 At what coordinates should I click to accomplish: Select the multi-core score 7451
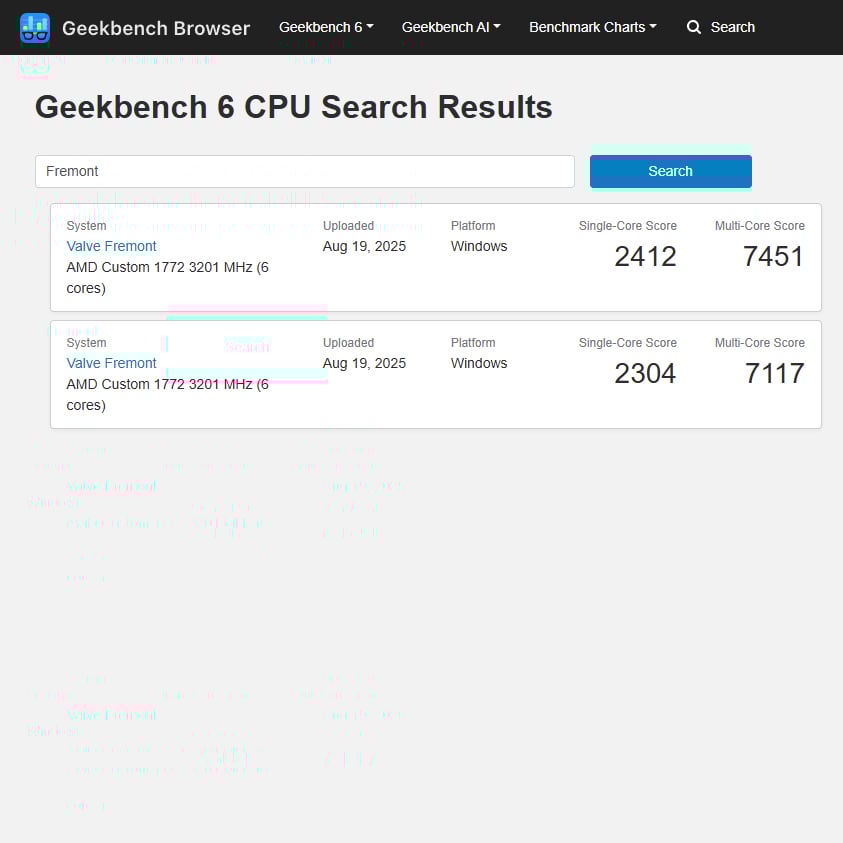773,256
